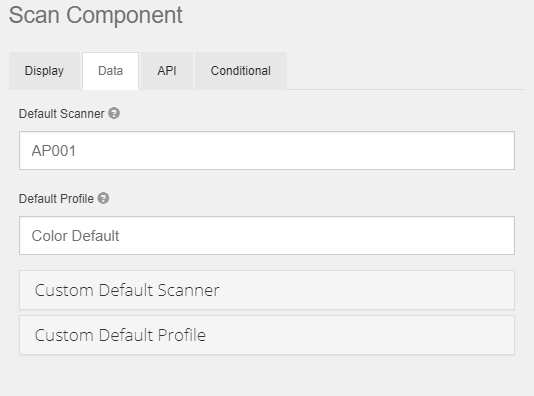Click the Default Profile field label

click(x=56, y=199)
